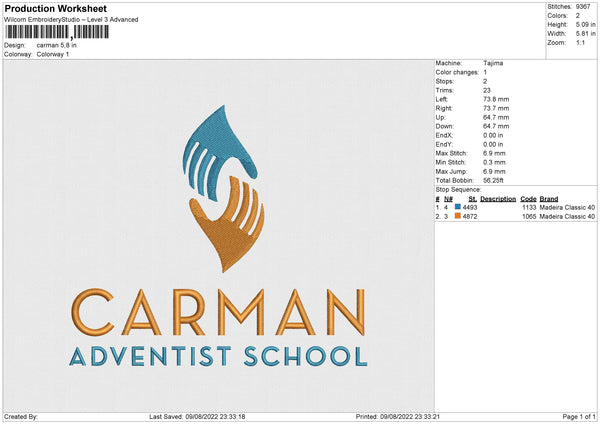Click the Total Bobbin value 56.25ft
Image resolution: width=600 pixels, height=424 pixels.
point(493,180)
